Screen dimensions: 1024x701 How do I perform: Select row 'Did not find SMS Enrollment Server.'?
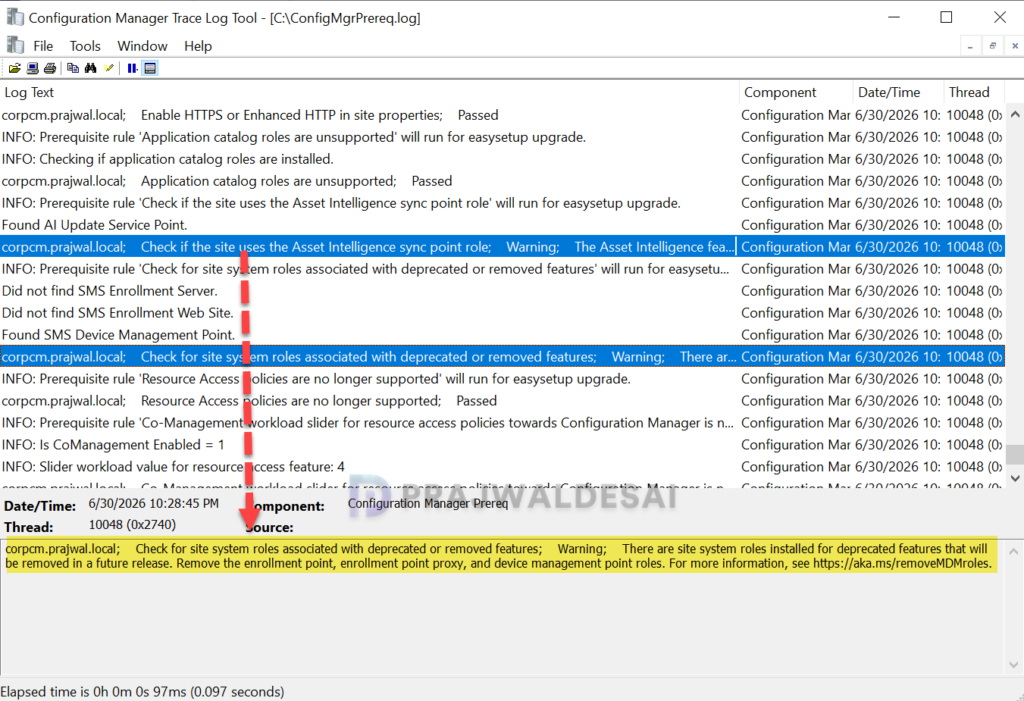click(x=502, y=291)
